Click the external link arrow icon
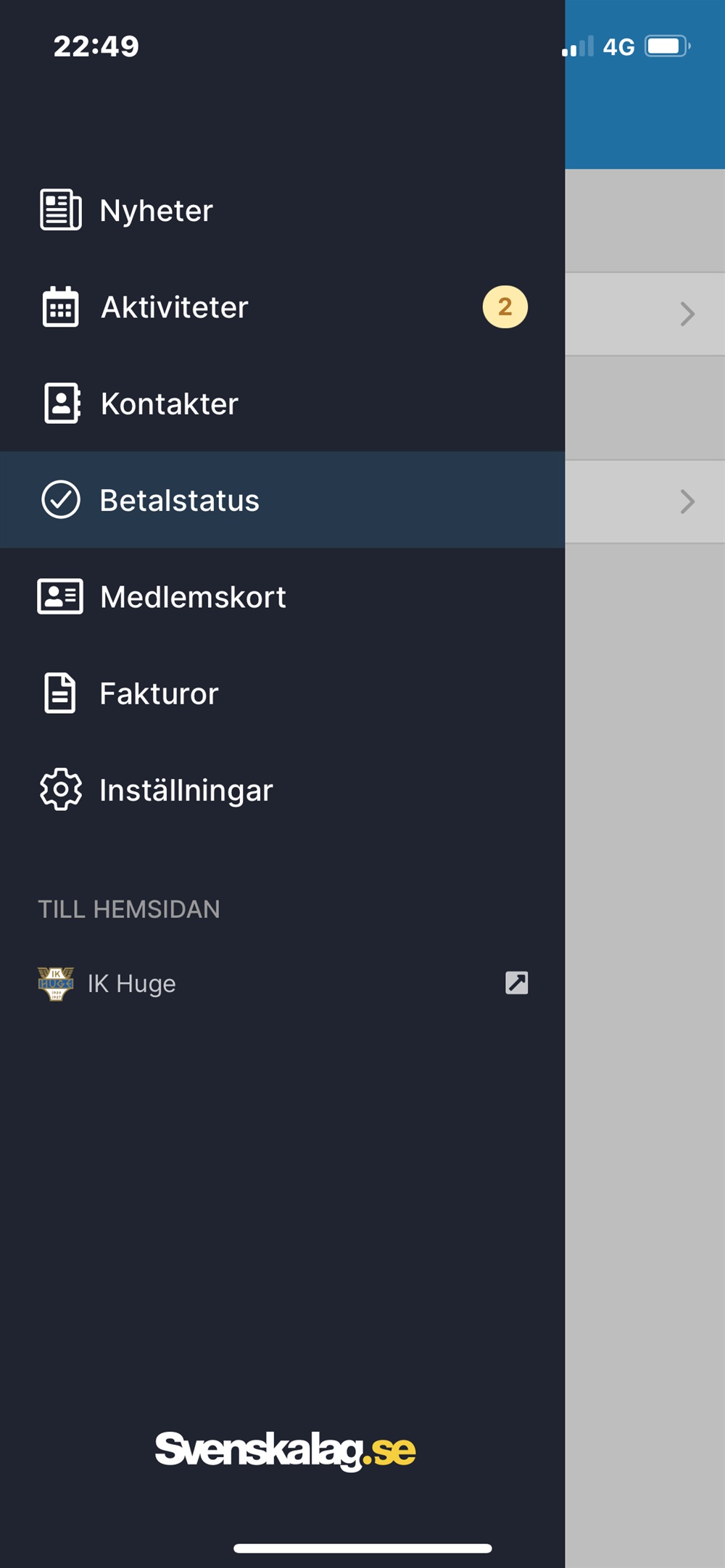The width and height of the screenshot is (725, 1568). (517, 983)
